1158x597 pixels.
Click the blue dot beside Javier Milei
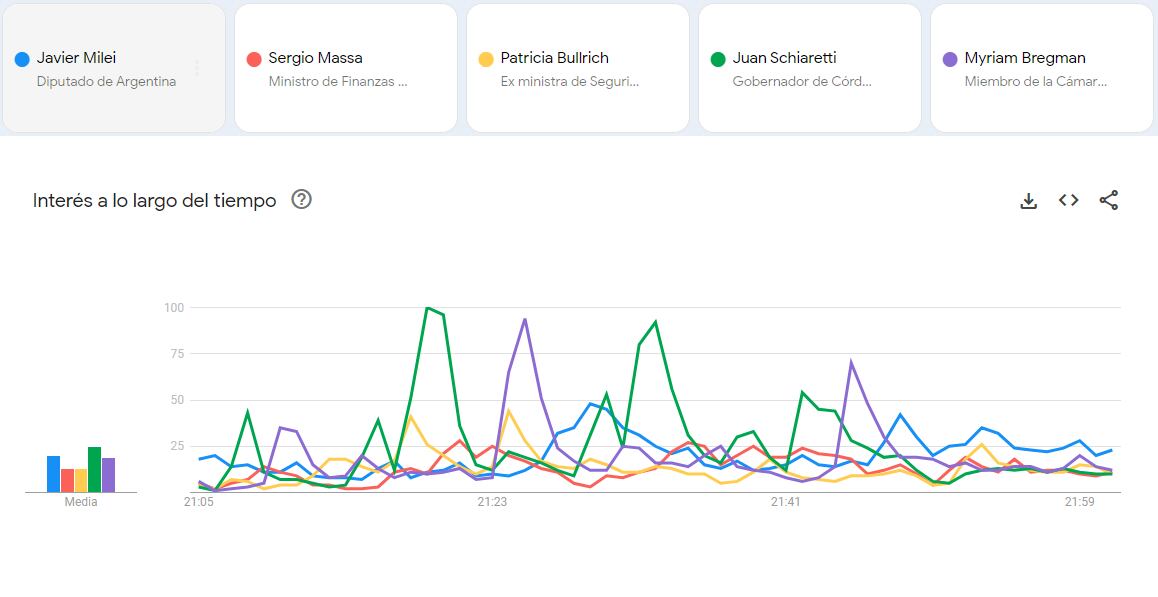coord(22,59)
